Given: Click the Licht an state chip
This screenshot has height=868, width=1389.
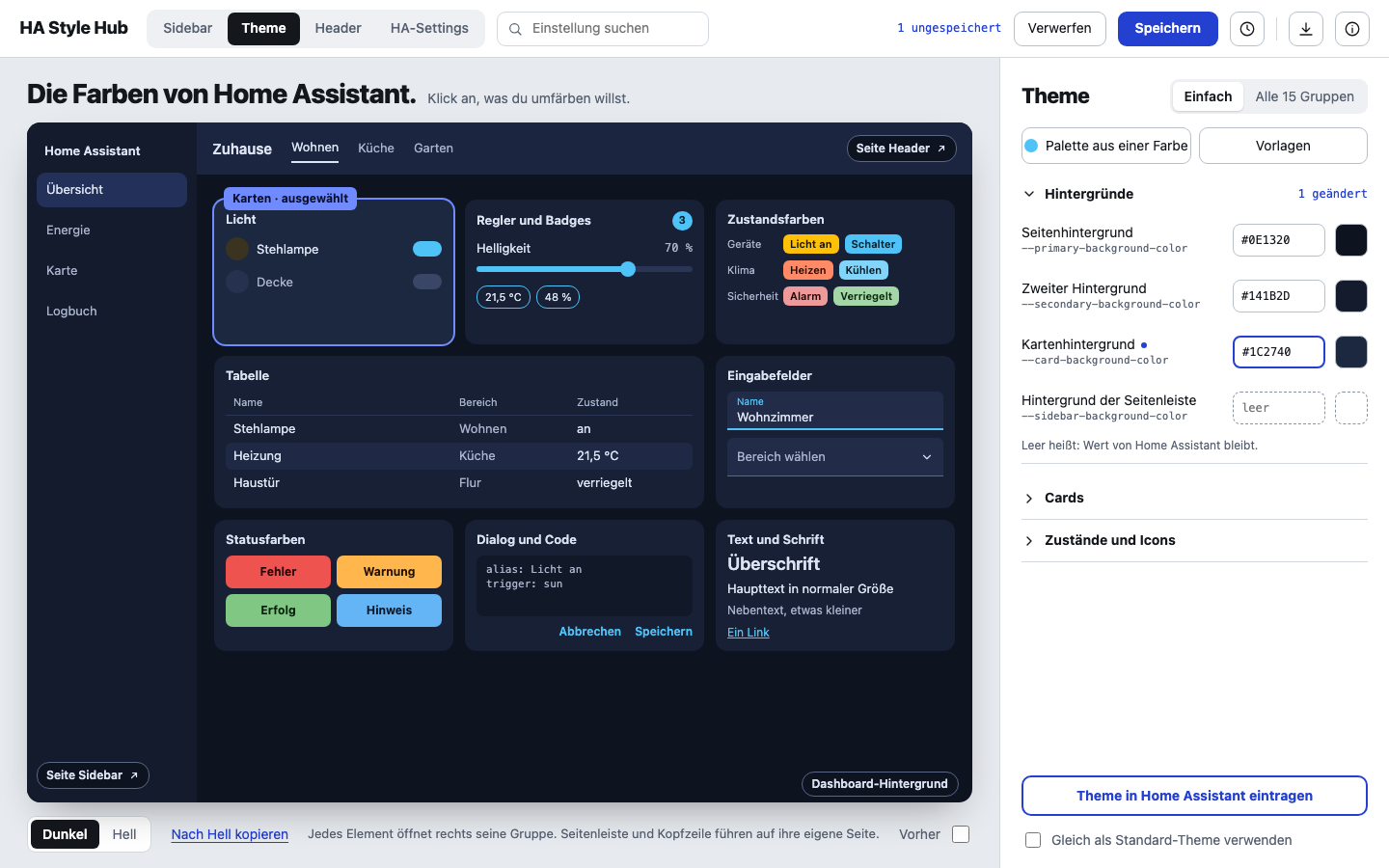Looking at the screenshot, I should 810,244.
